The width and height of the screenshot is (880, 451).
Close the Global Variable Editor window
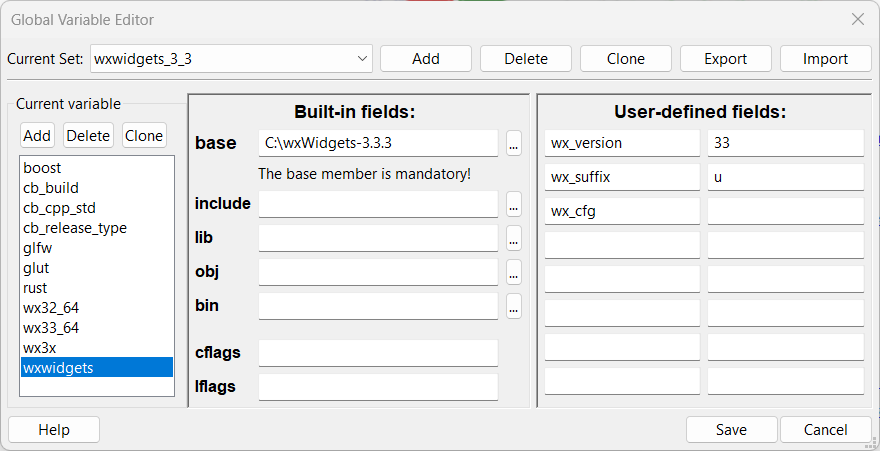[x=858, y=20]
